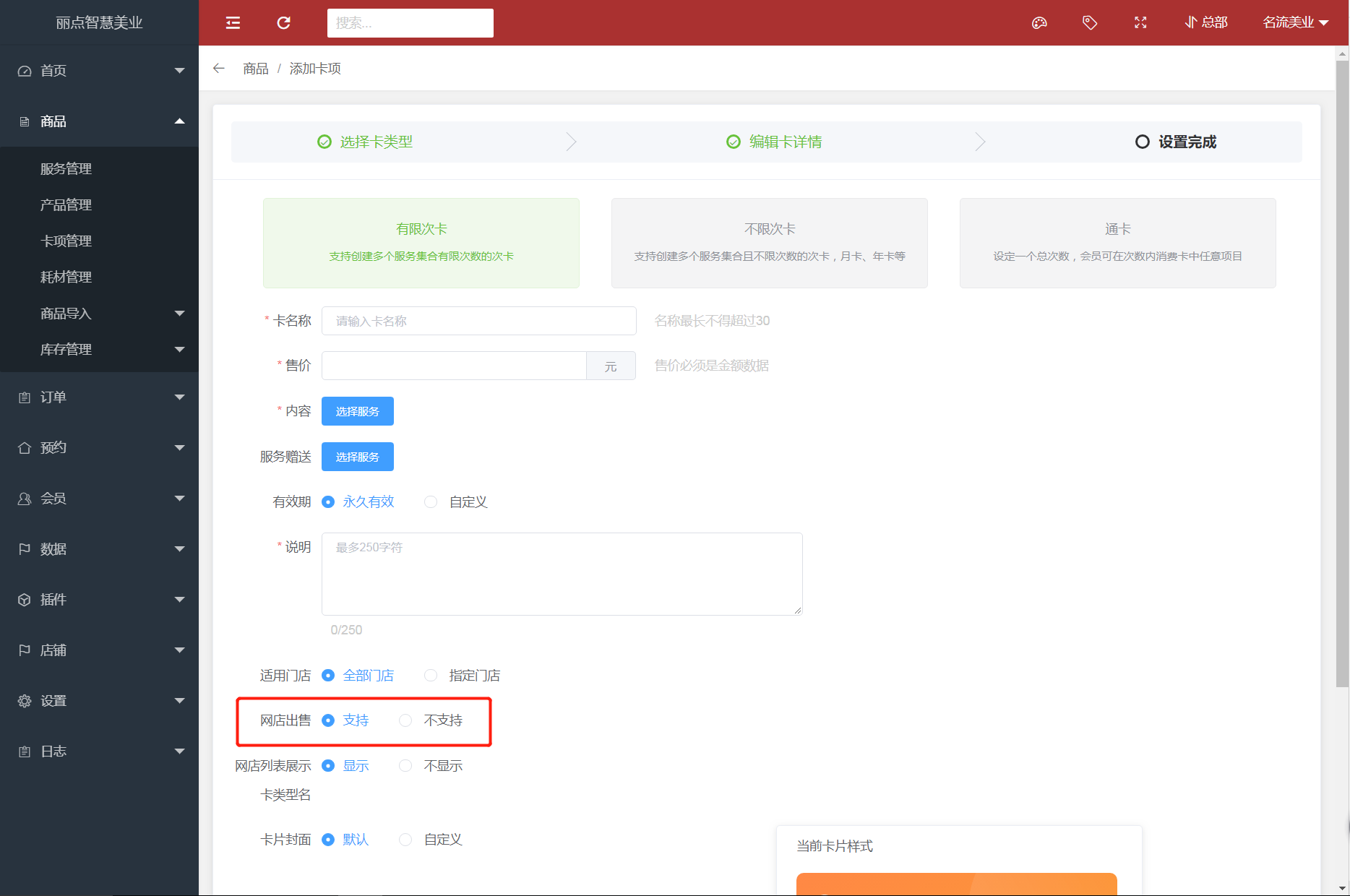The image size is (1350, 896).
Task: Click the 首页 home gauge icon
Action: 25,71
